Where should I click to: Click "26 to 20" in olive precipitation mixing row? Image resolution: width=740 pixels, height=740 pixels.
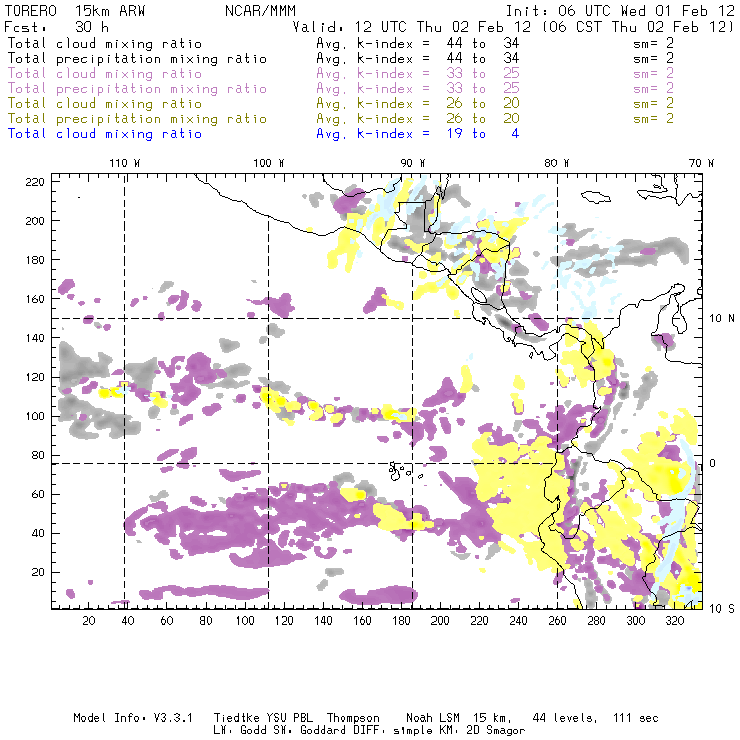coord(483,119)
